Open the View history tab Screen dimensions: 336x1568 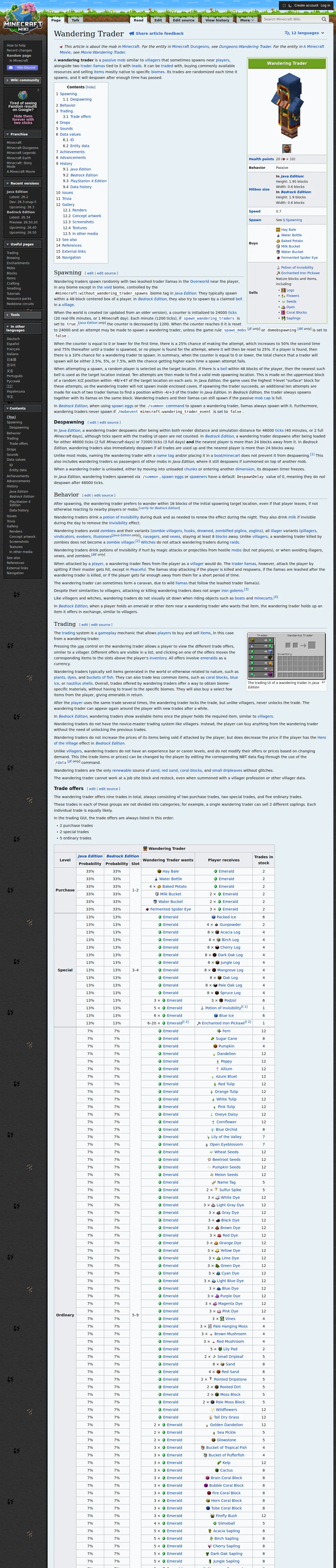point(217,20)
